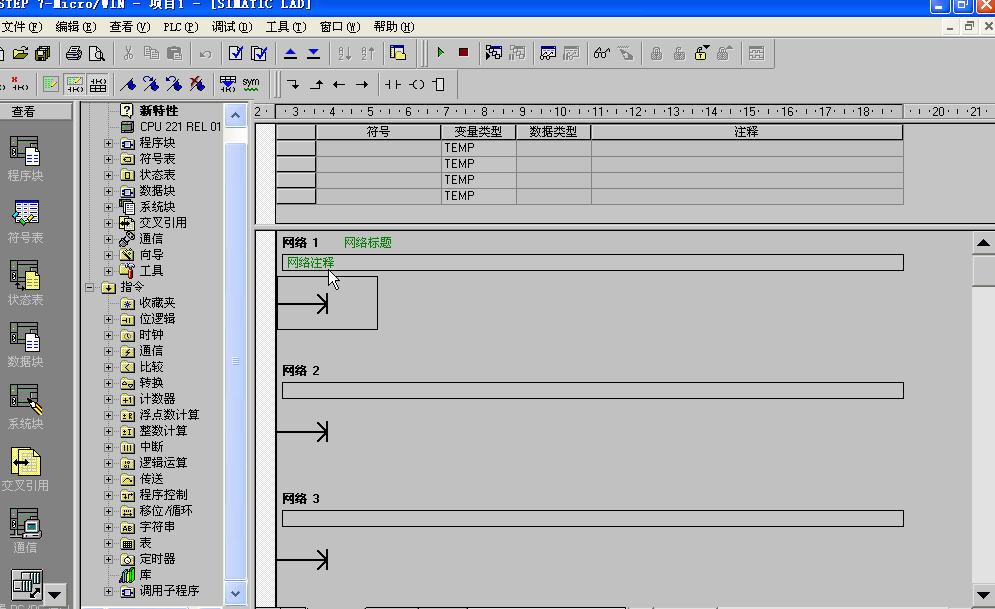Click the Print icon in the toolbar
The image size is (995, 609).
pyautogui.click(x=74, y=53)
